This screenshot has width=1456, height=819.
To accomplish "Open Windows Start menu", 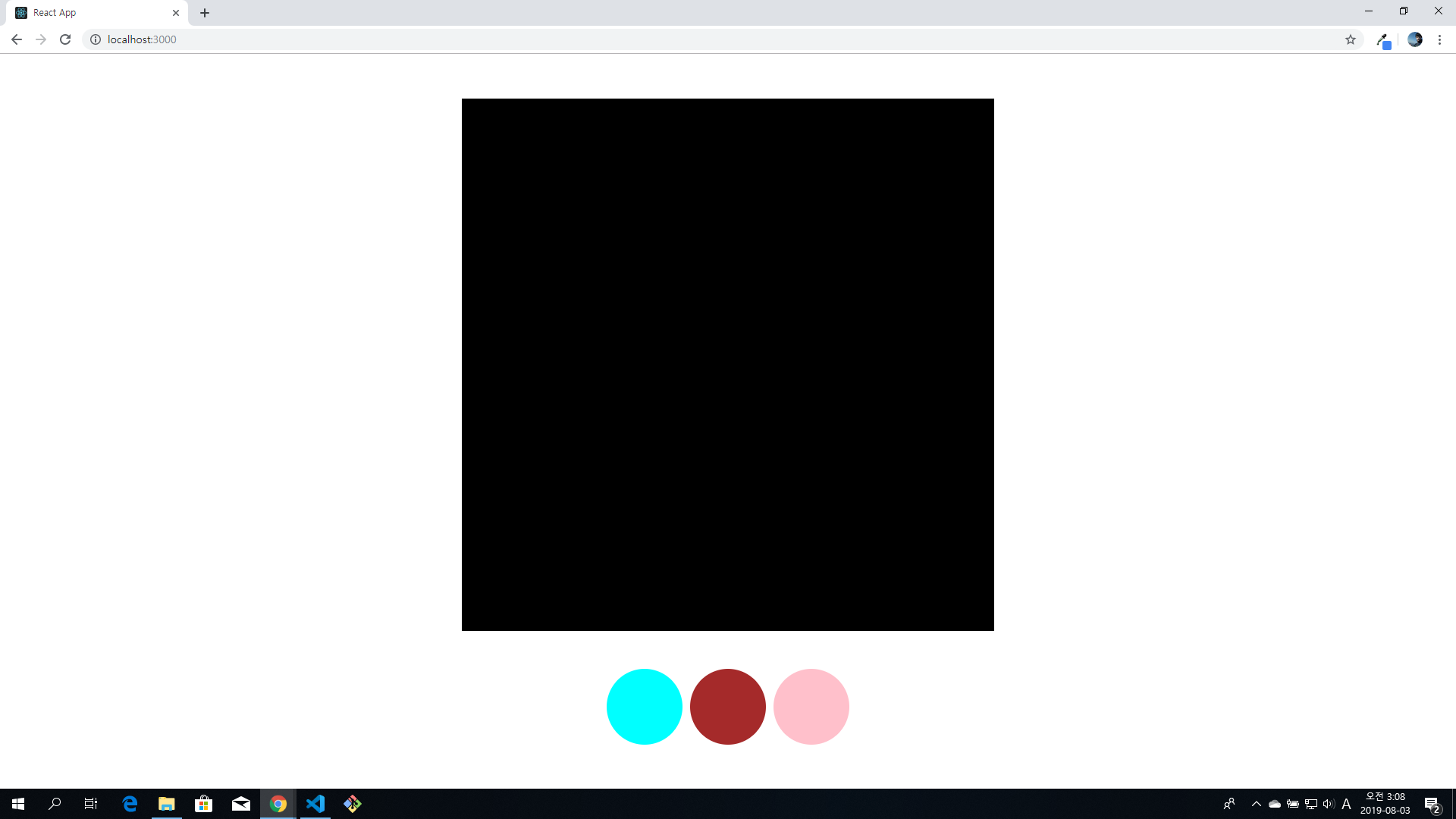I will 18,804.
